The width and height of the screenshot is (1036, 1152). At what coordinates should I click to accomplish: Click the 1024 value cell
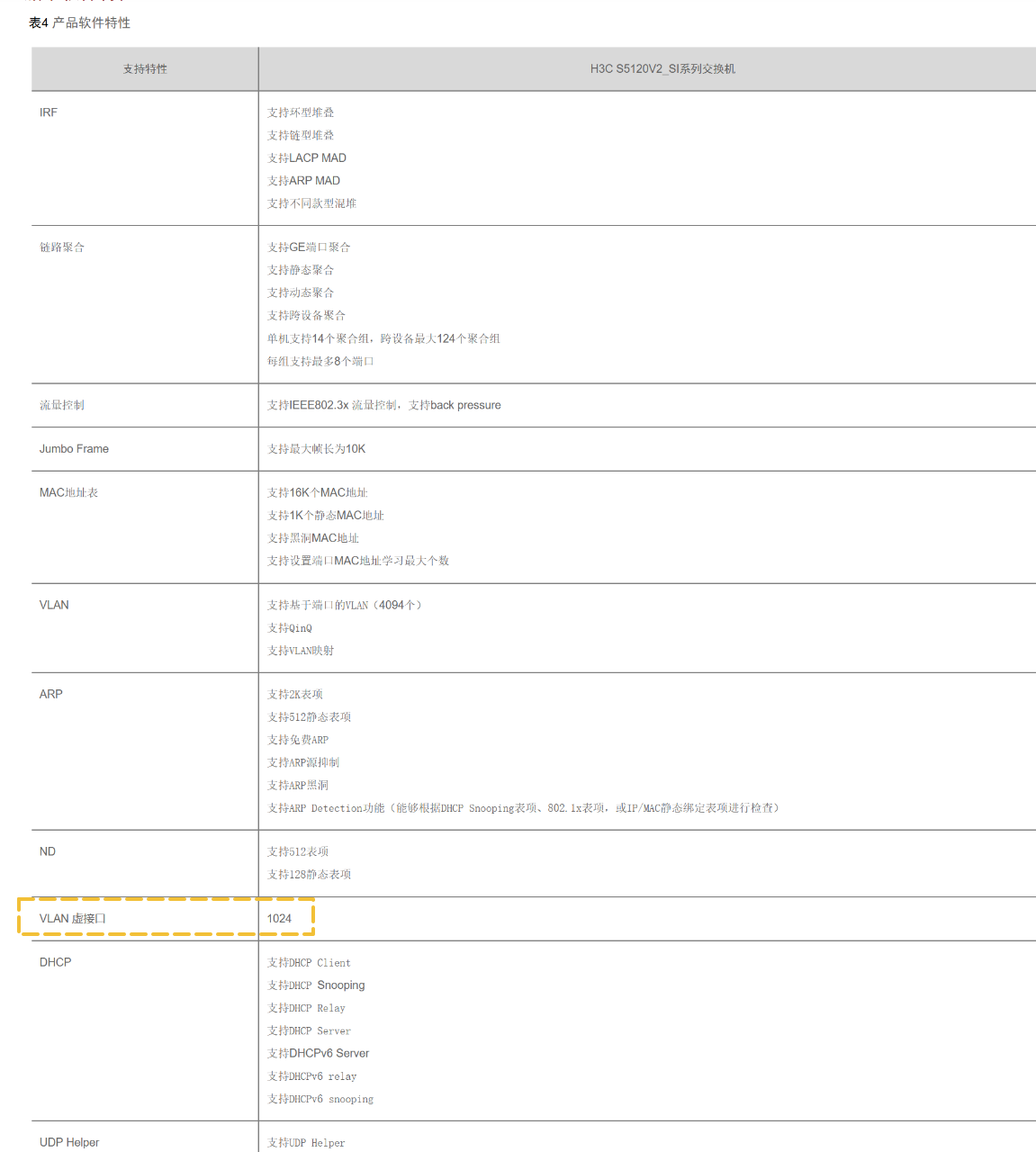[x=279, y=919]
